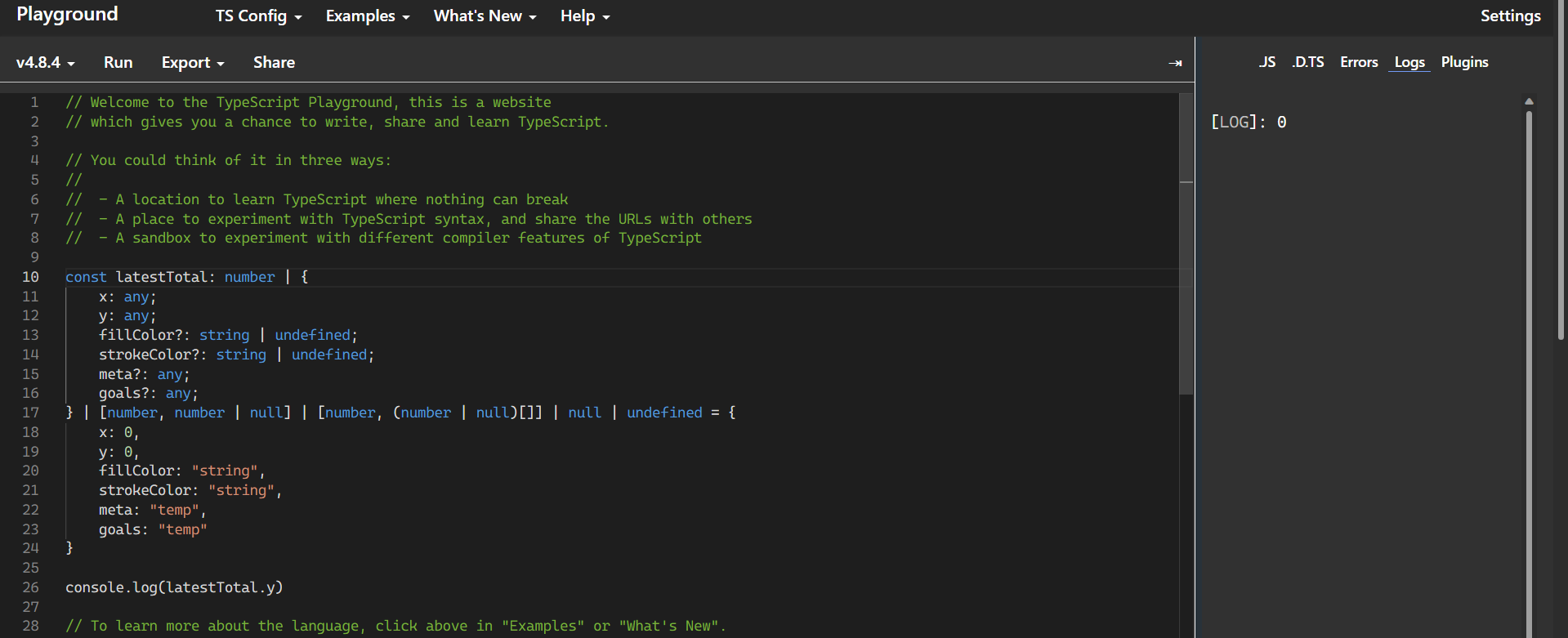Open the TS Config dropdown
Image resolution: width=1568 pixels, height=638 pixels.
click(258, 16)
